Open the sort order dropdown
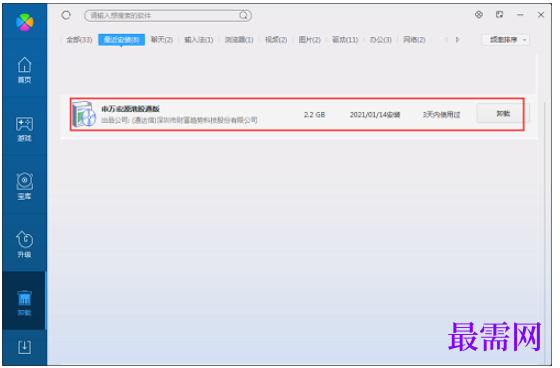Image resolution: width=560 pixels, height=368 pixels. tap(505, 40)
